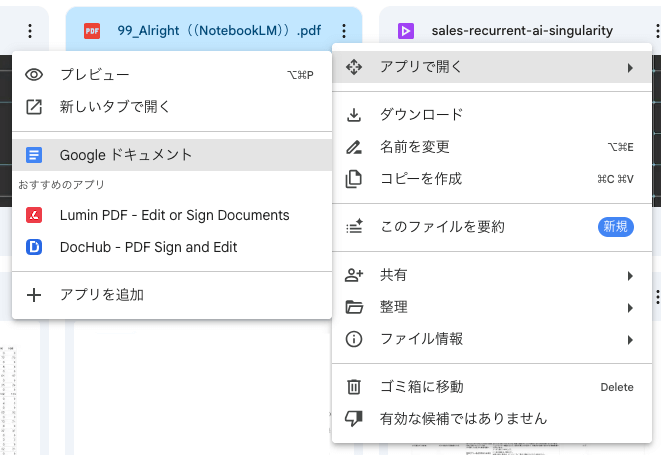Click the 99_Alright((NotebookLM)).pdf file name
Viewport: 661px width, 455px height.
pyautogui.click(x=219, y=31)
